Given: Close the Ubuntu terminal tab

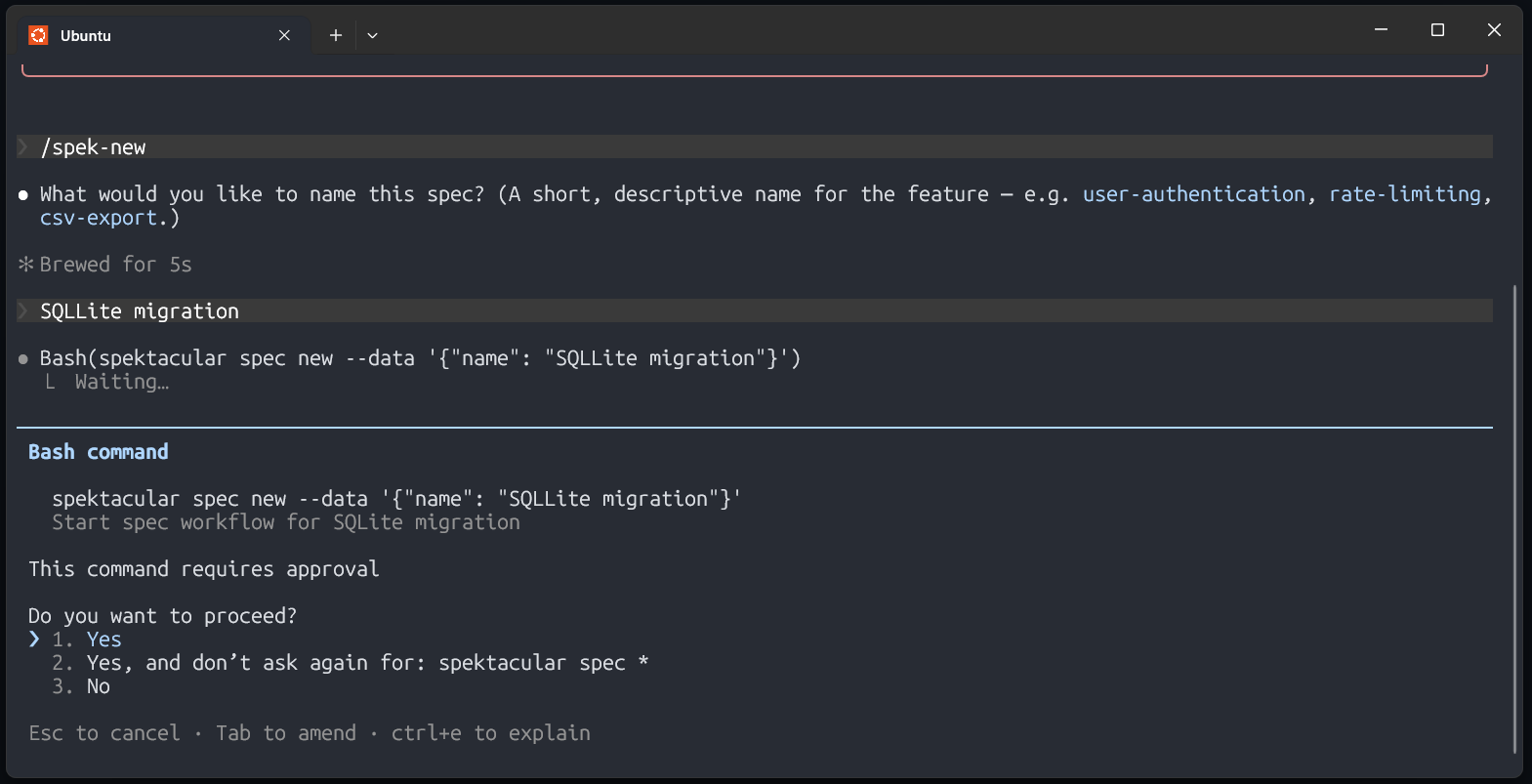Looking at the screenshot, I should 284,35.
